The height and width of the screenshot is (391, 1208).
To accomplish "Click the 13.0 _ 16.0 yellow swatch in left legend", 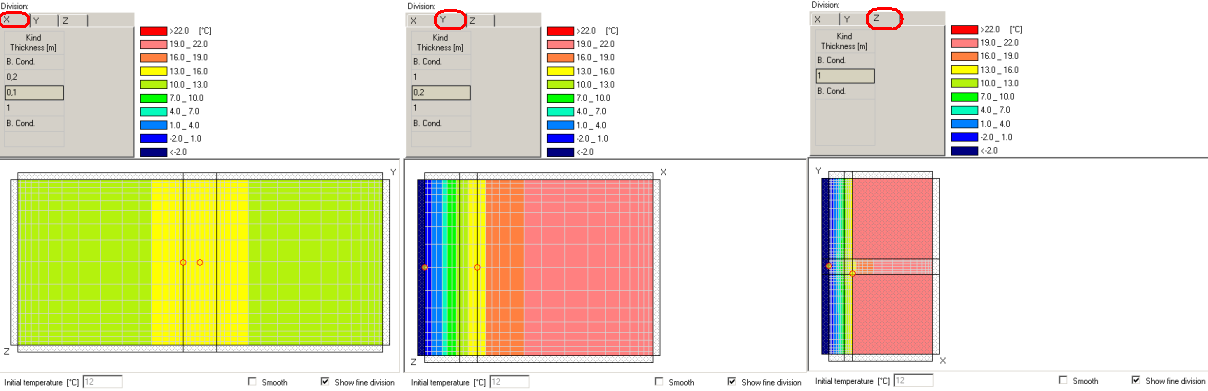I will [154, 71].
